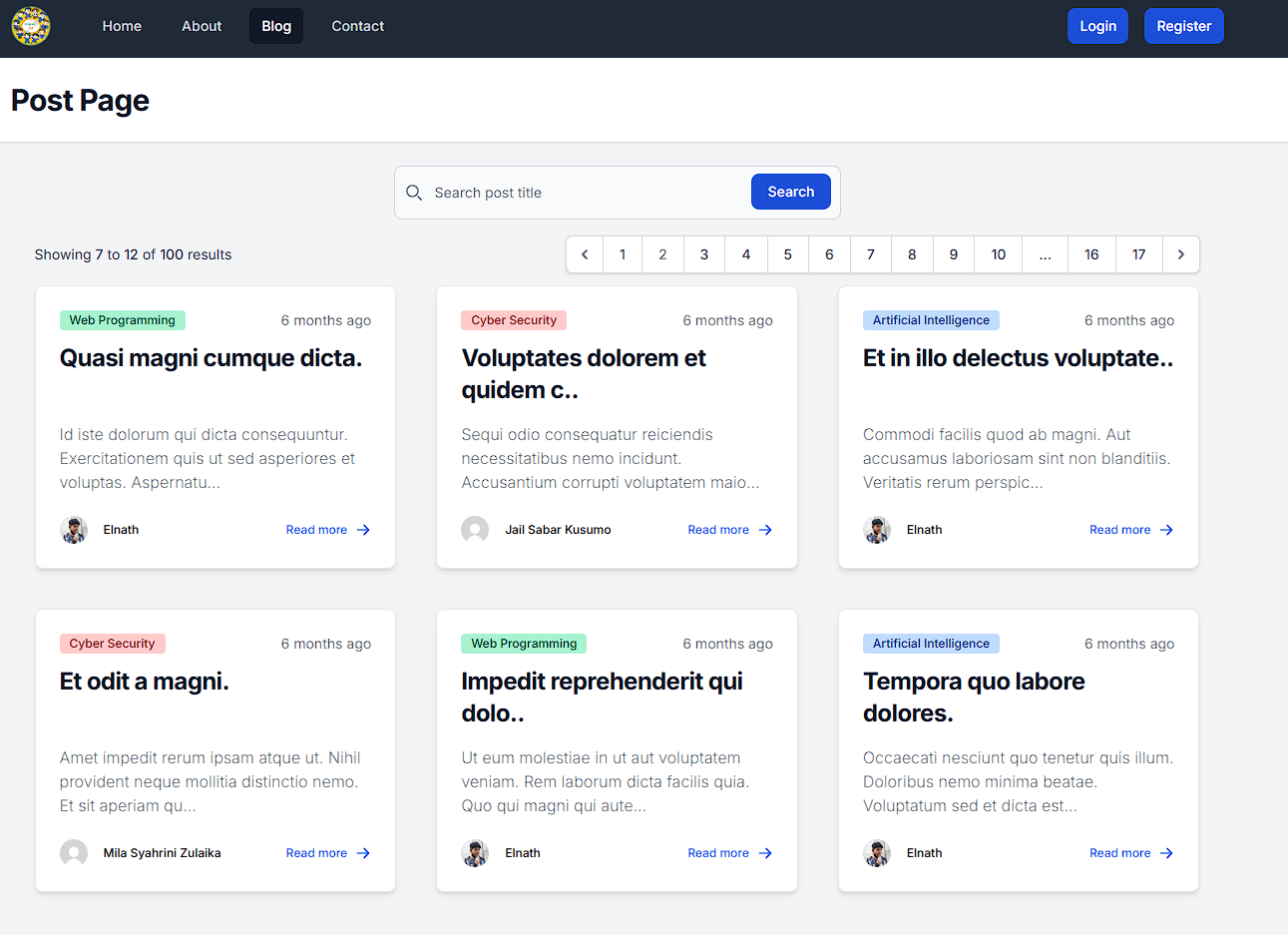This screenshot has width=1288, height=935.
Task: Jump to page 17 in pagination
Action: point(1138,254)
